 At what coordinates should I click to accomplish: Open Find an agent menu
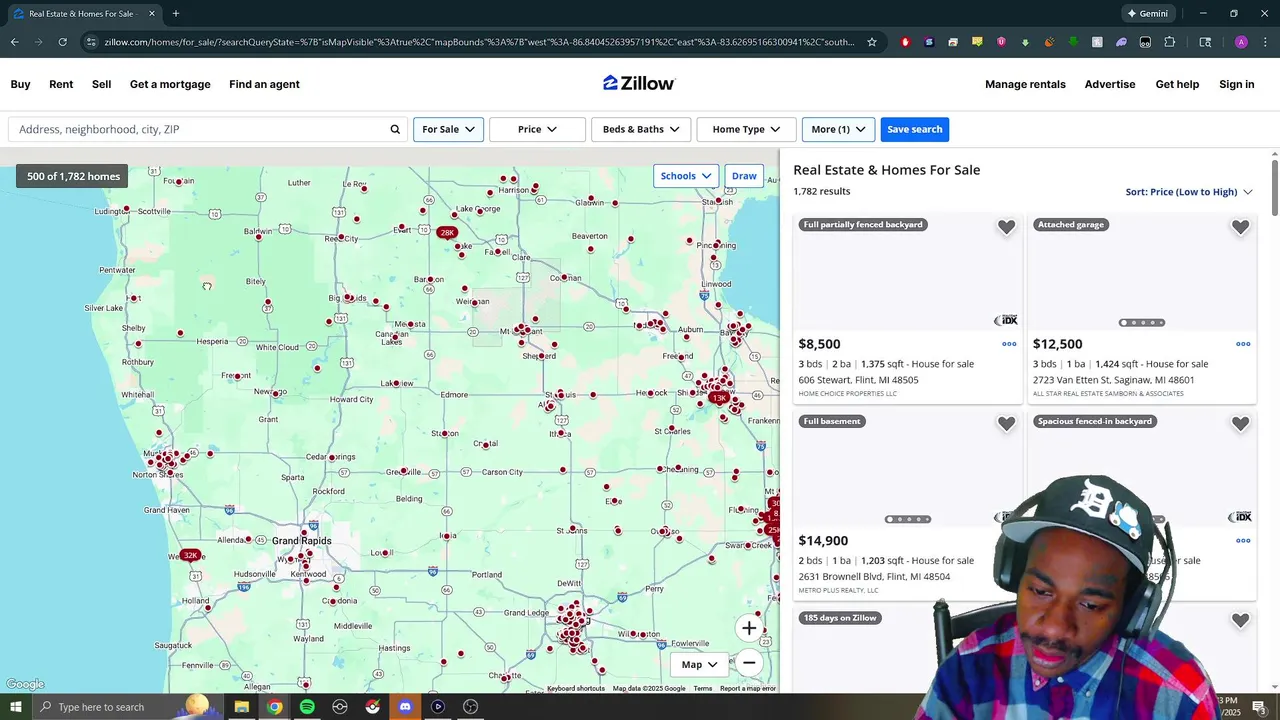(x=264, y=84)
